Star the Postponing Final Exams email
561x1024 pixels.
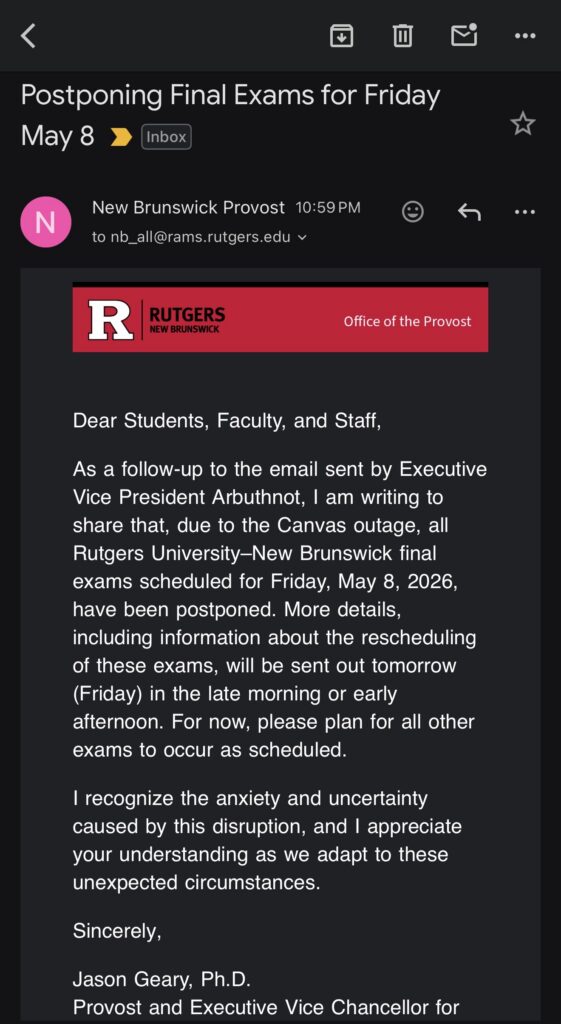522,123
